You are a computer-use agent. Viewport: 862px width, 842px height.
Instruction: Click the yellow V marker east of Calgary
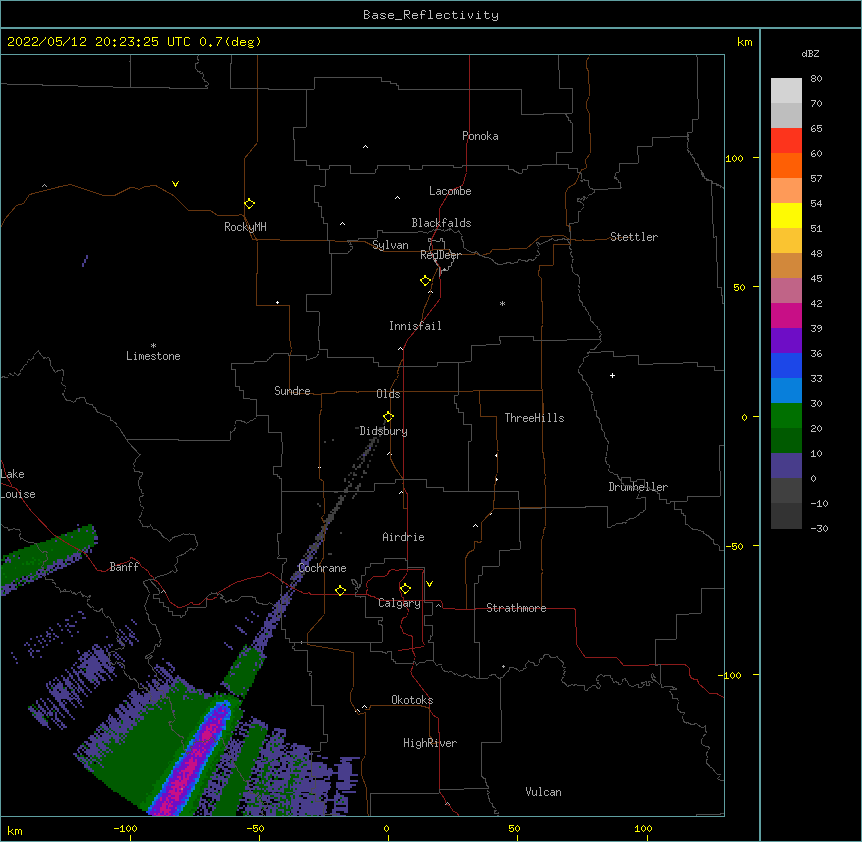[x=429, y=584]
